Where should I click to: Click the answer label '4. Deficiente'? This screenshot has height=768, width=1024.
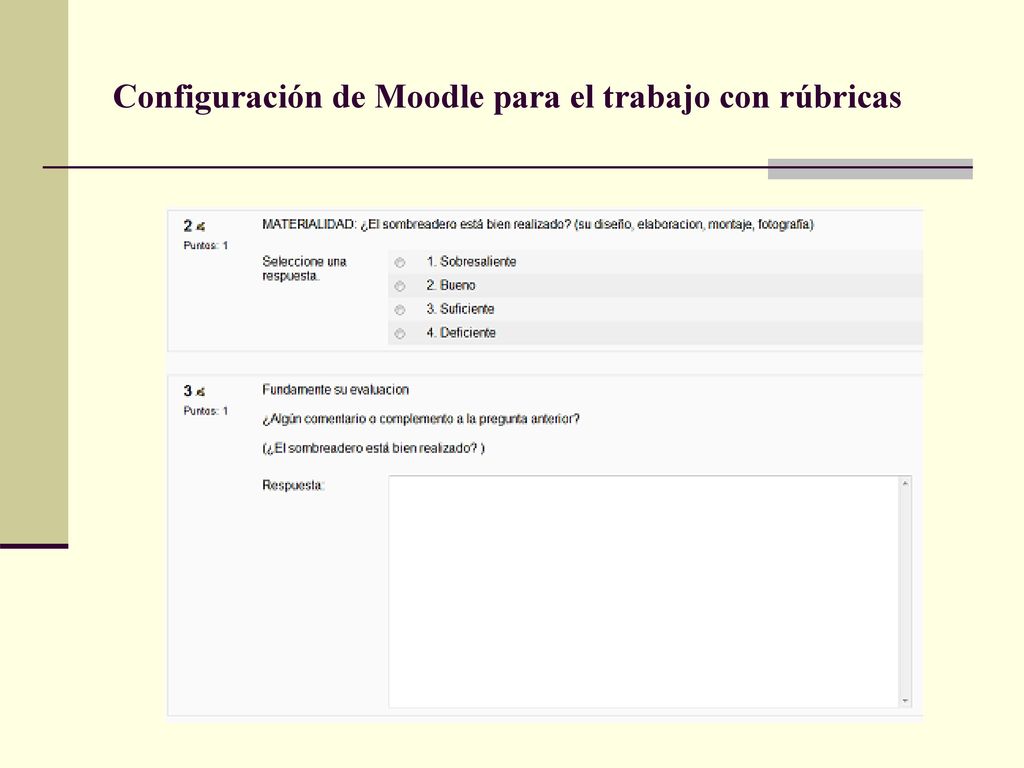(x=461, y=332)
